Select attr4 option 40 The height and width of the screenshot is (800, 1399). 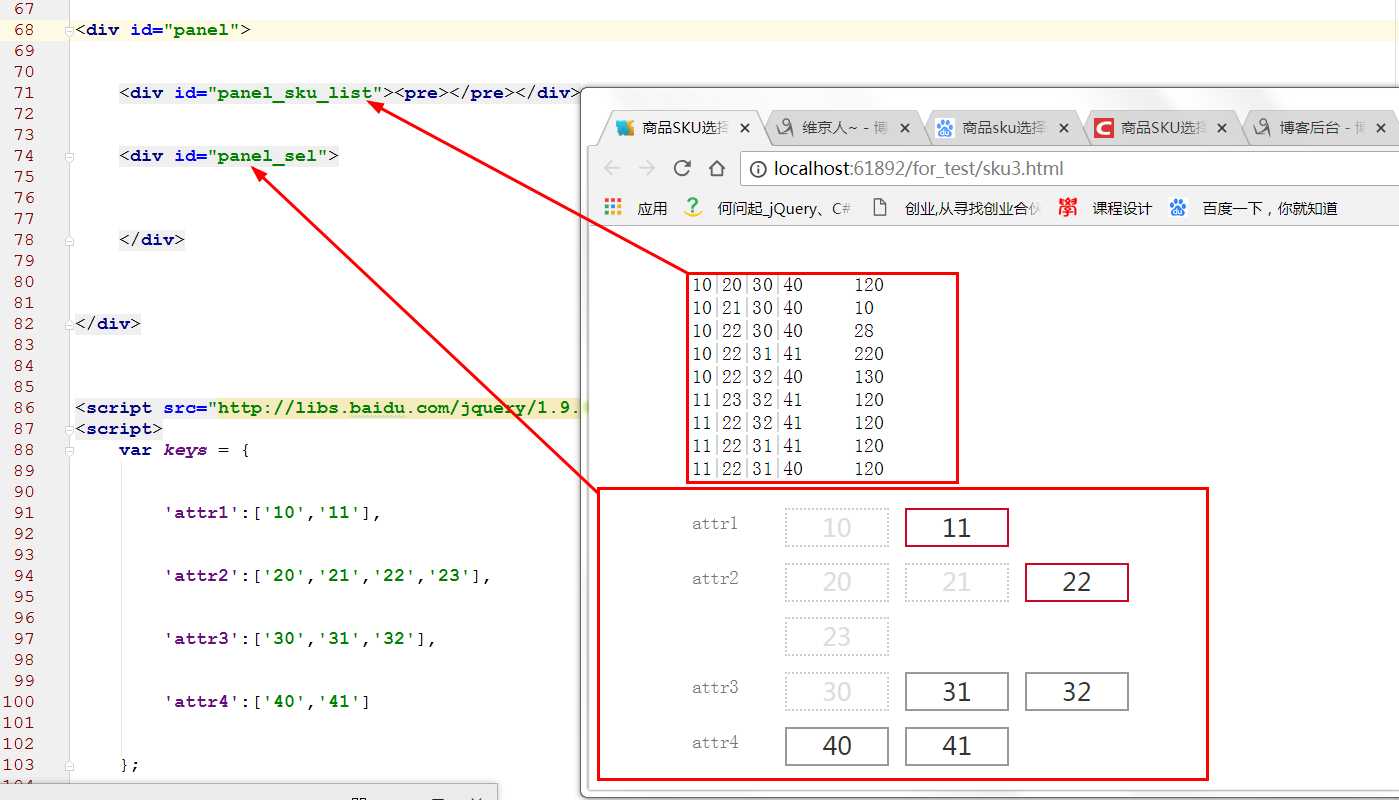837,746
